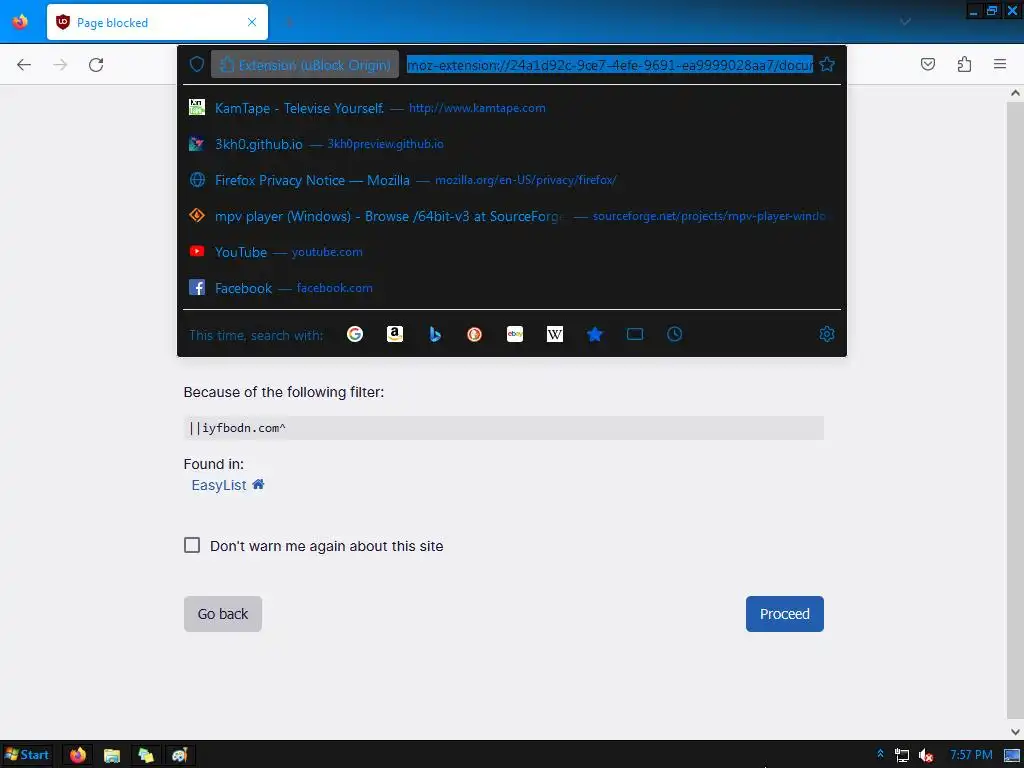1024x768 pixels.
Task: Search in open Tabs icon
Action: (x=635, y=334)
